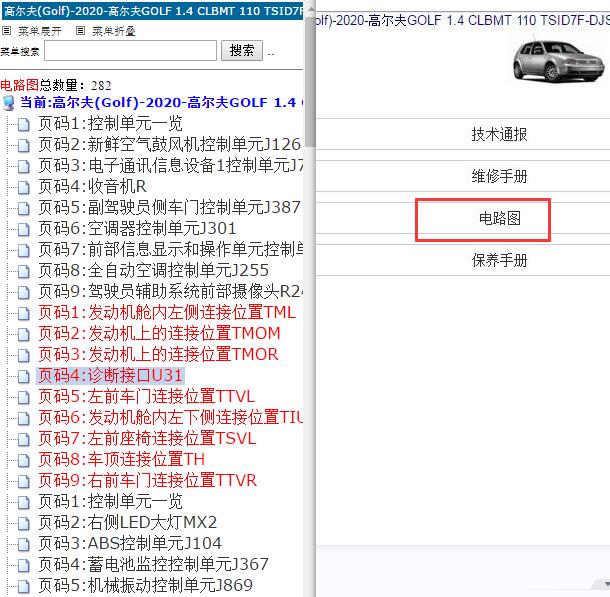This screenshot has height=597, width=610.
Task: Click page icon beside 页码7:左前座椅连接位置TSVL
Action: 24,439
